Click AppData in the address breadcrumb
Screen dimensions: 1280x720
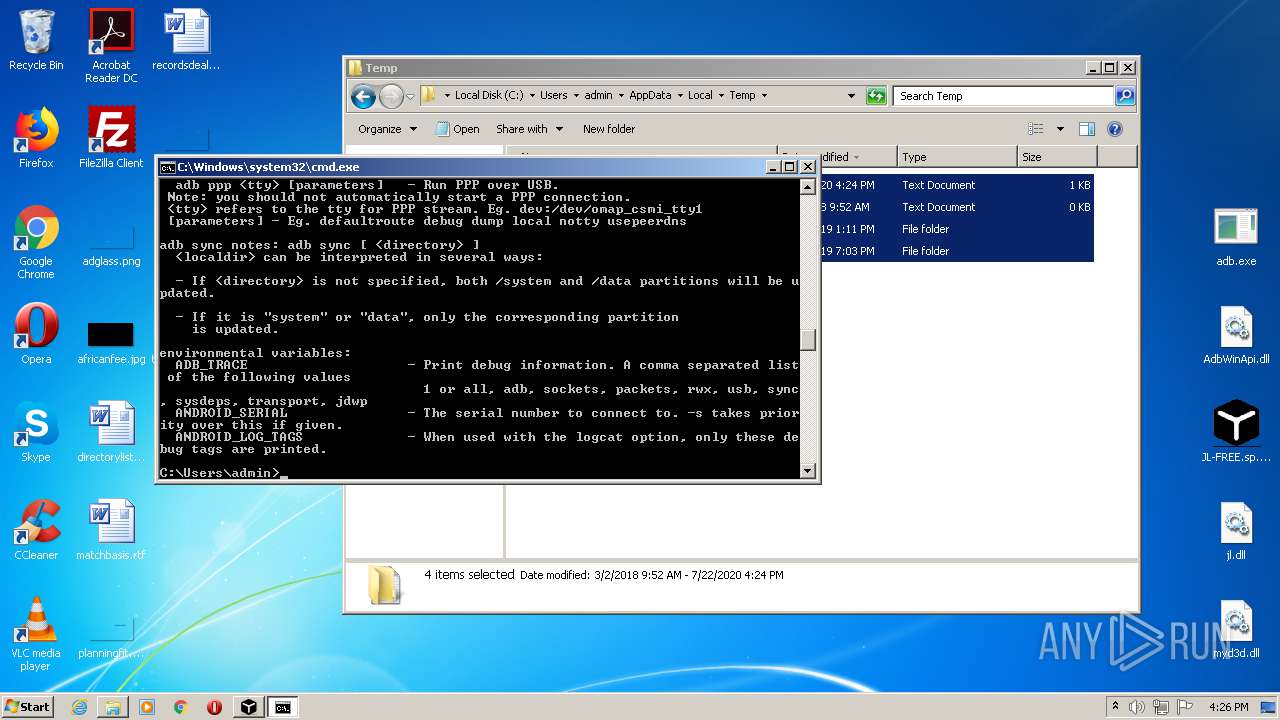click(650, 96)
